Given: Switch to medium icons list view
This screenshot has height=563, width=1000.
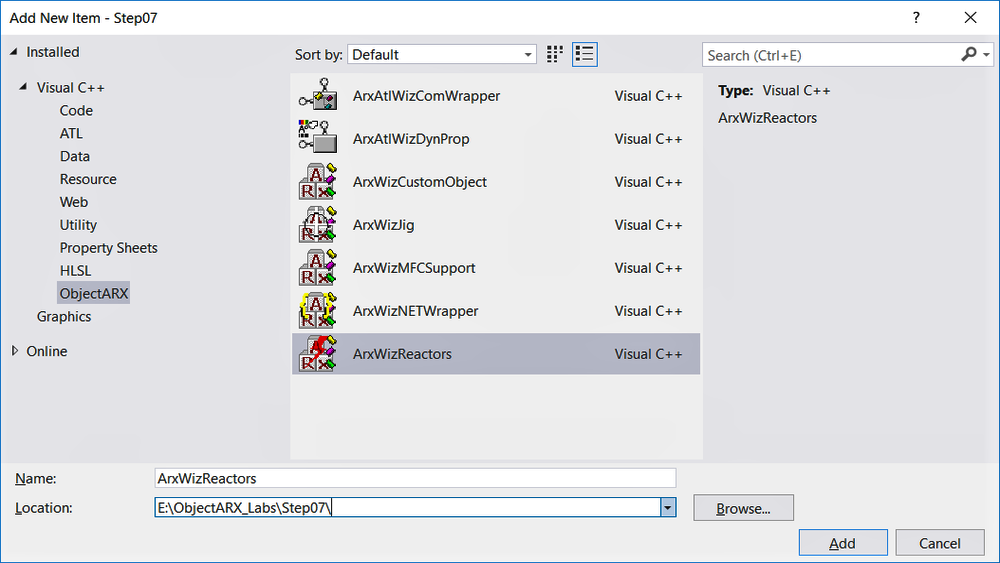Looking at the screenshot, I should [x=584, y=54].
